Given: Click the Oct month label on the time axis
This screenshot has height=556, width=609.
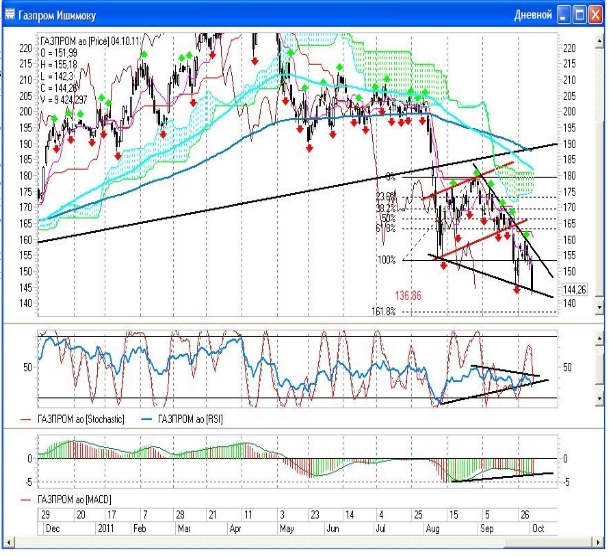Looking at the screenshot, I should pos(538,528).
